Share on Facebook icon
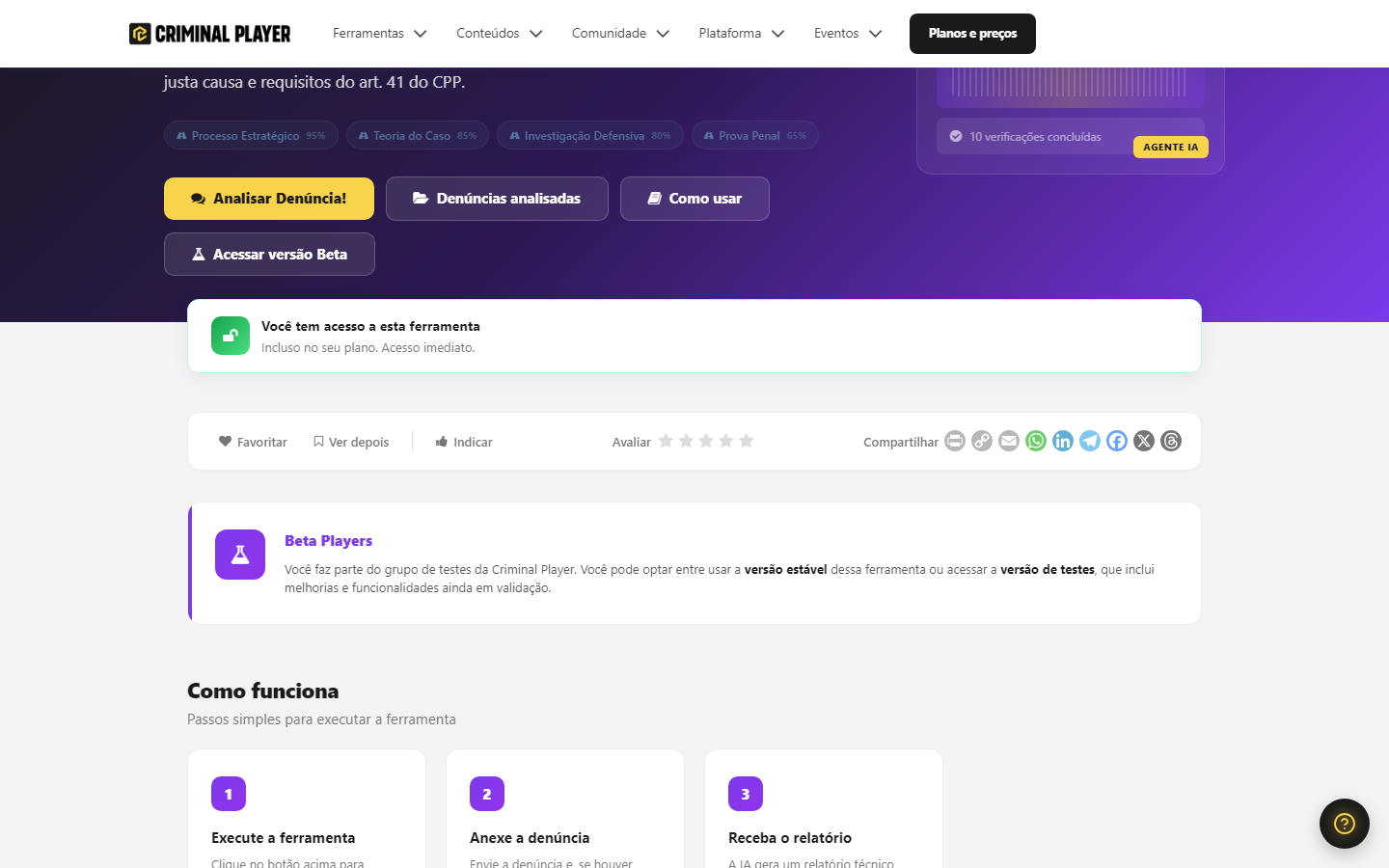 (1117, 441)
